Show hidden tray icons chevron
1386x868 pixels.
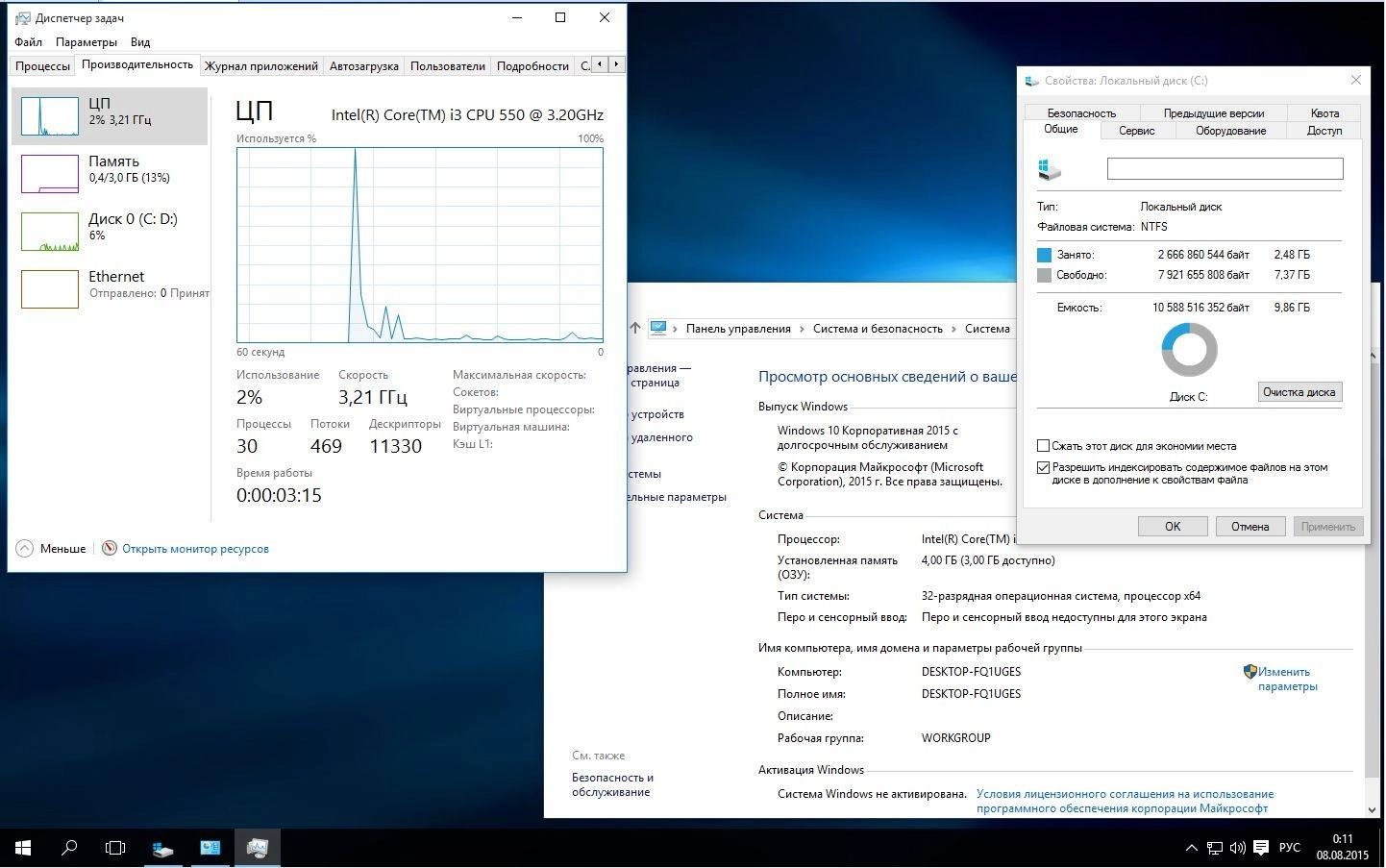[1191, 848]
